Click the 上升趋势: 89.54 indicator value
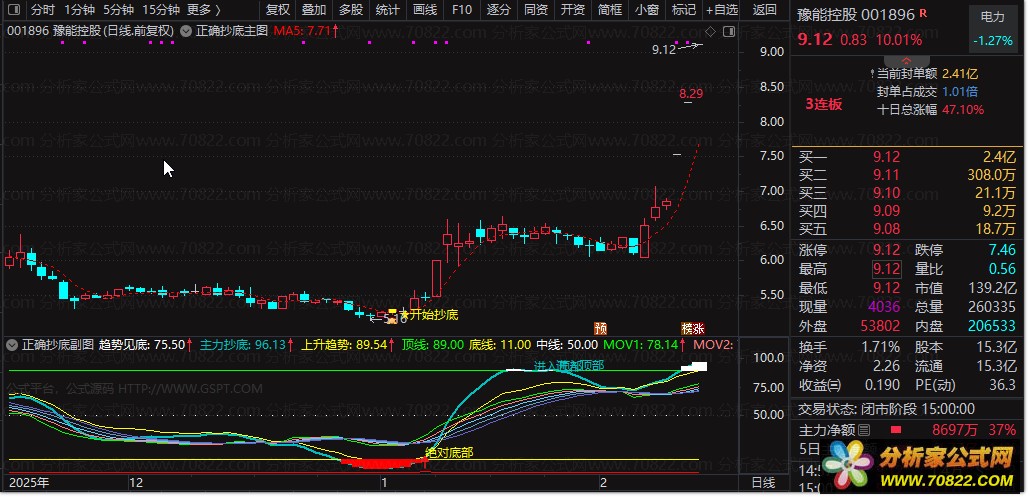The width and height of the screenshot is (1030, 497). [x=347, y=345]
